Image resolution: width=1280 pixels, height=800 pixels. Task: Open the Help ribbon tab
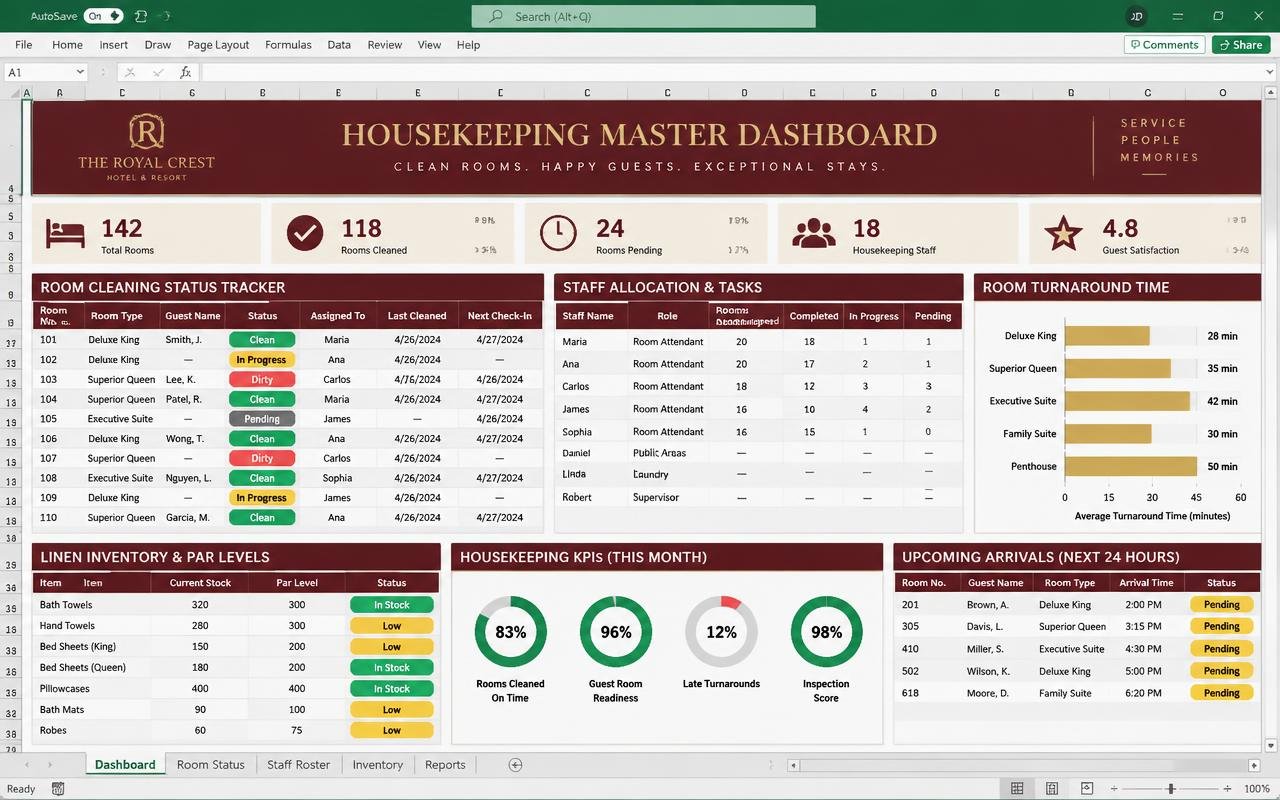click(468, 45)
